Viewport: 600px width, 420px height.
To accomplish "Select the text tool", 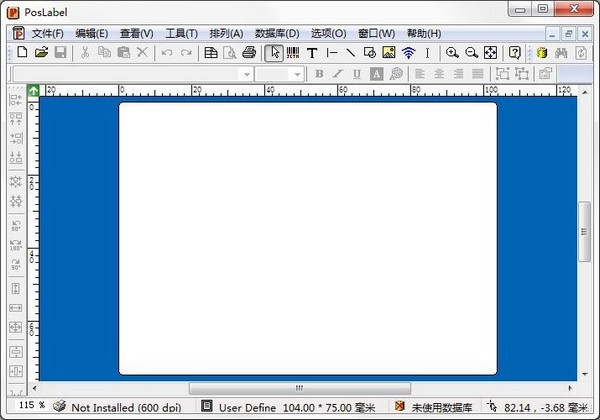I will pos(312,53).
